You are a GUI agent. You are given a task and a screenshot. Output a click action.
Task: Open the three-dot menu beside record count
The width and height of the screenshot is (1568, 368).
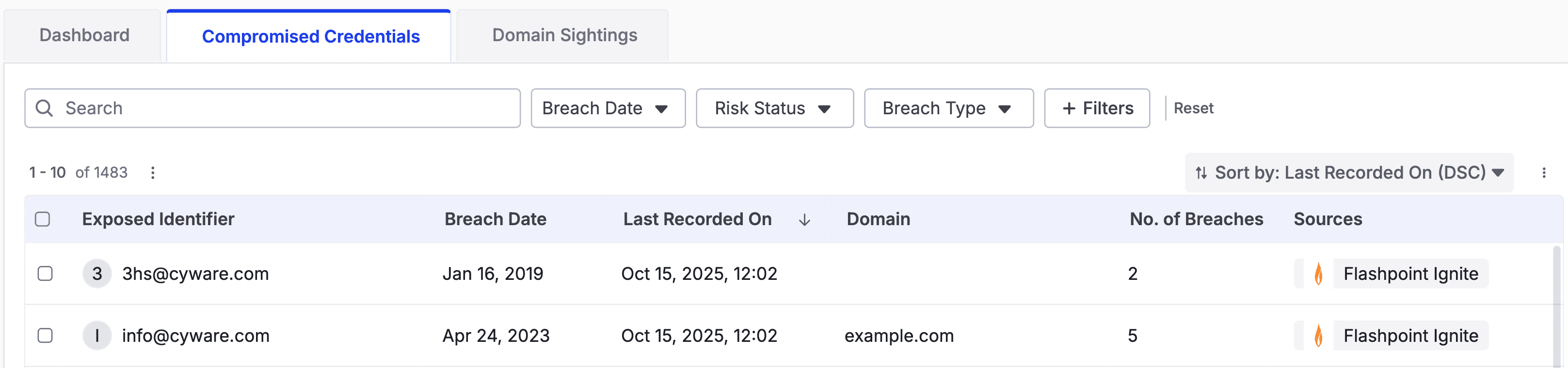point(153,173)
